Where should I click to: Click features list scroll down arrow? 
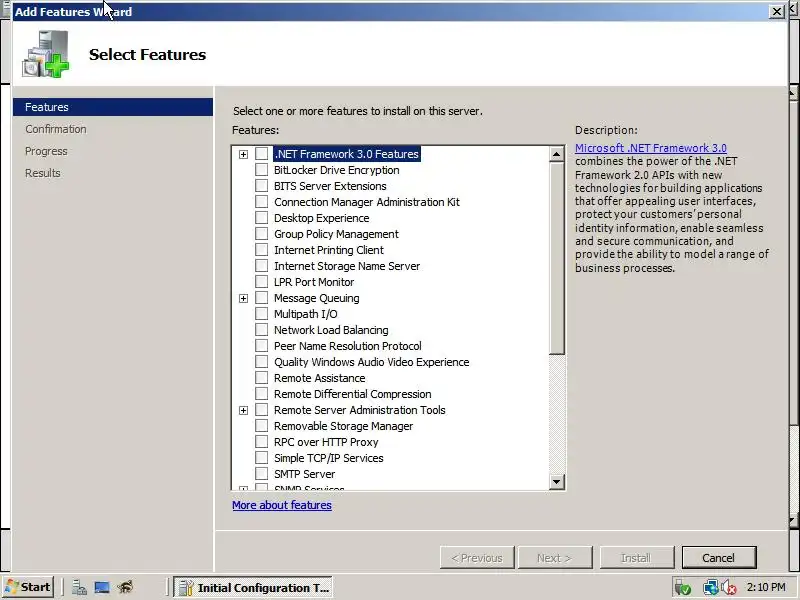pyautogui.click(x=557, y=481)
